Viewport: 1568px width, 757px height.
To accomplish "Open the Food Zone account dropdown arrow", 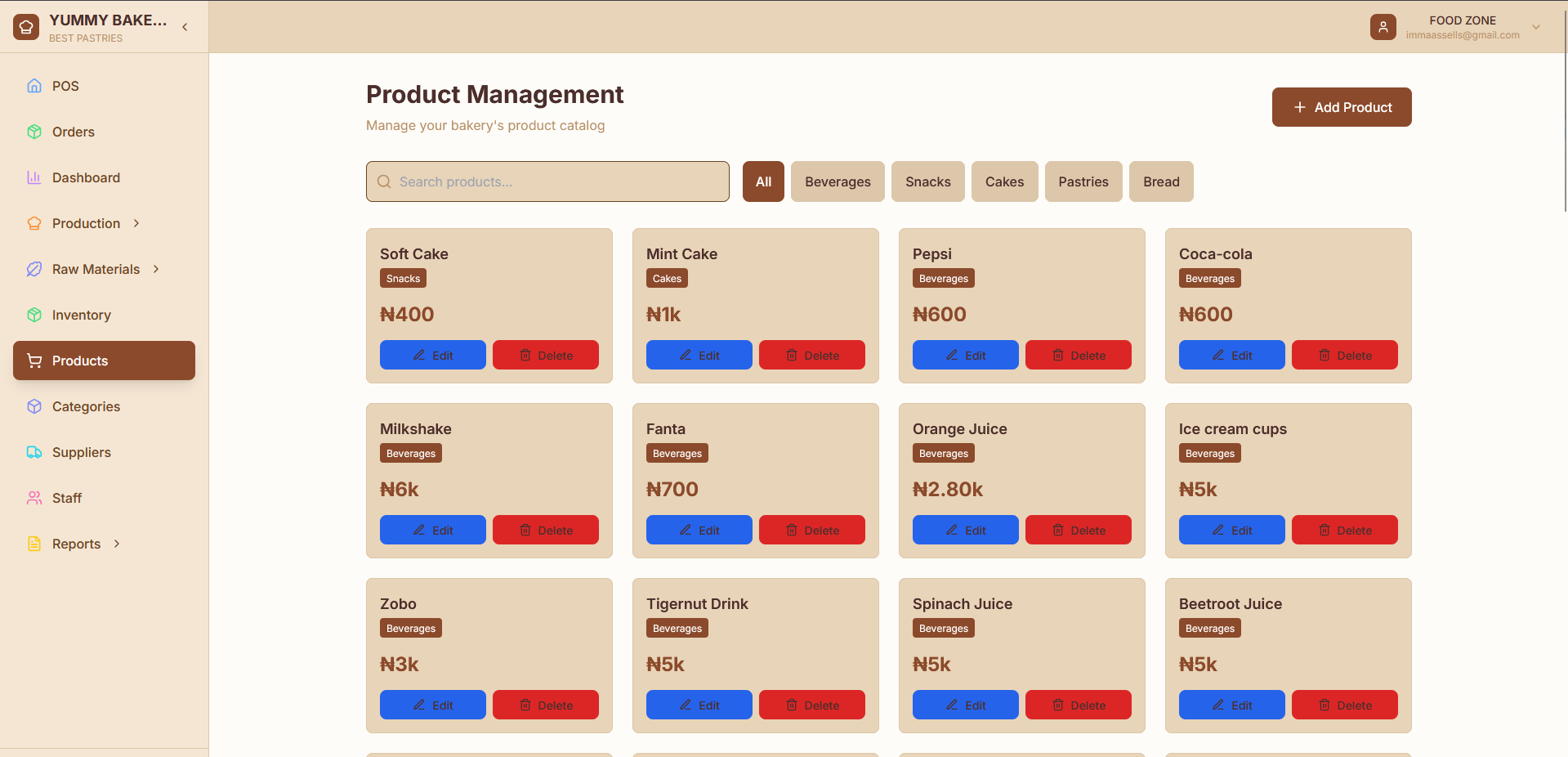I will pos(1535,27).
